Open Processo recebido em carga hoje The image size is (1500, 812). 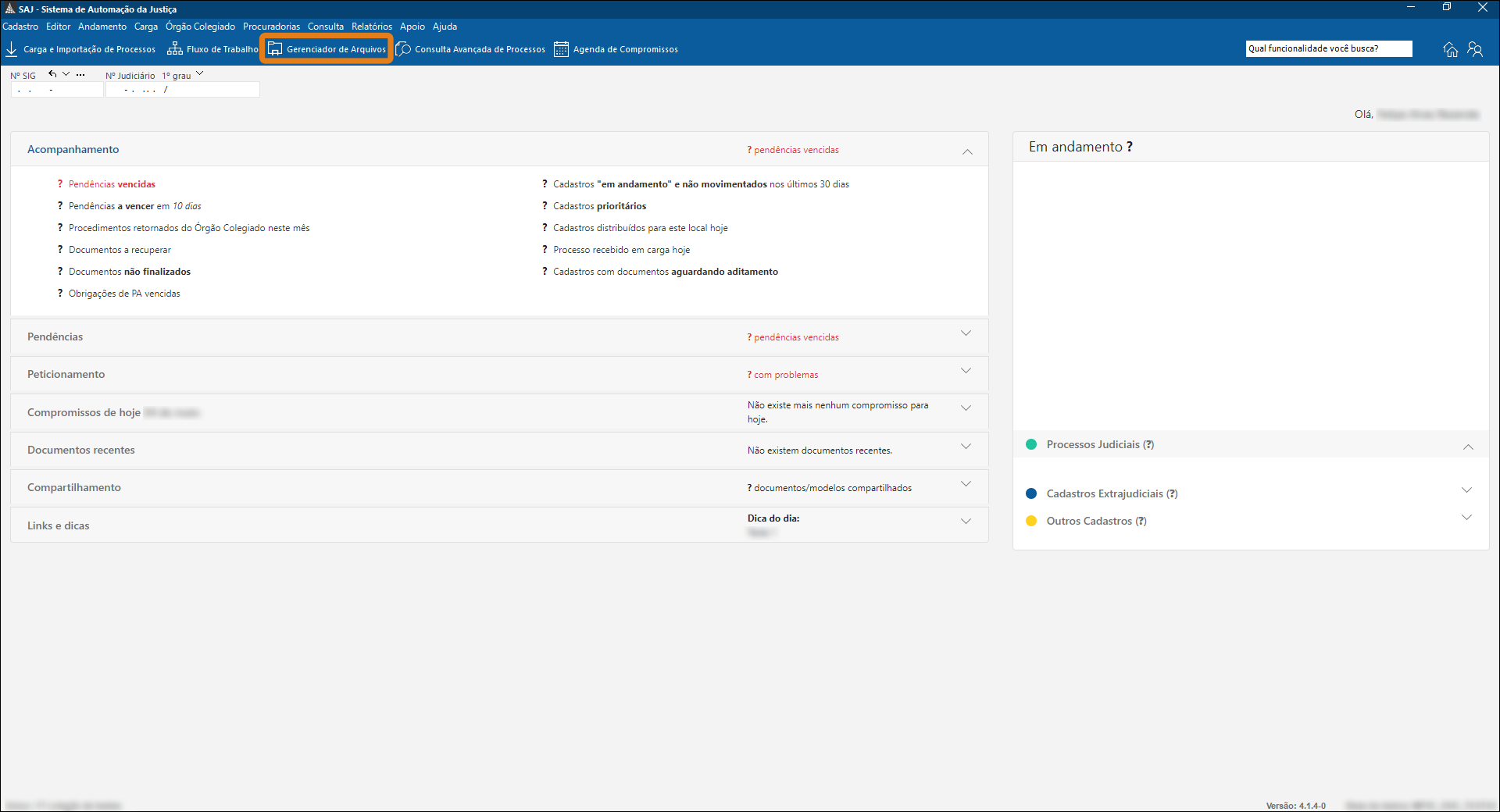point(621,250)
